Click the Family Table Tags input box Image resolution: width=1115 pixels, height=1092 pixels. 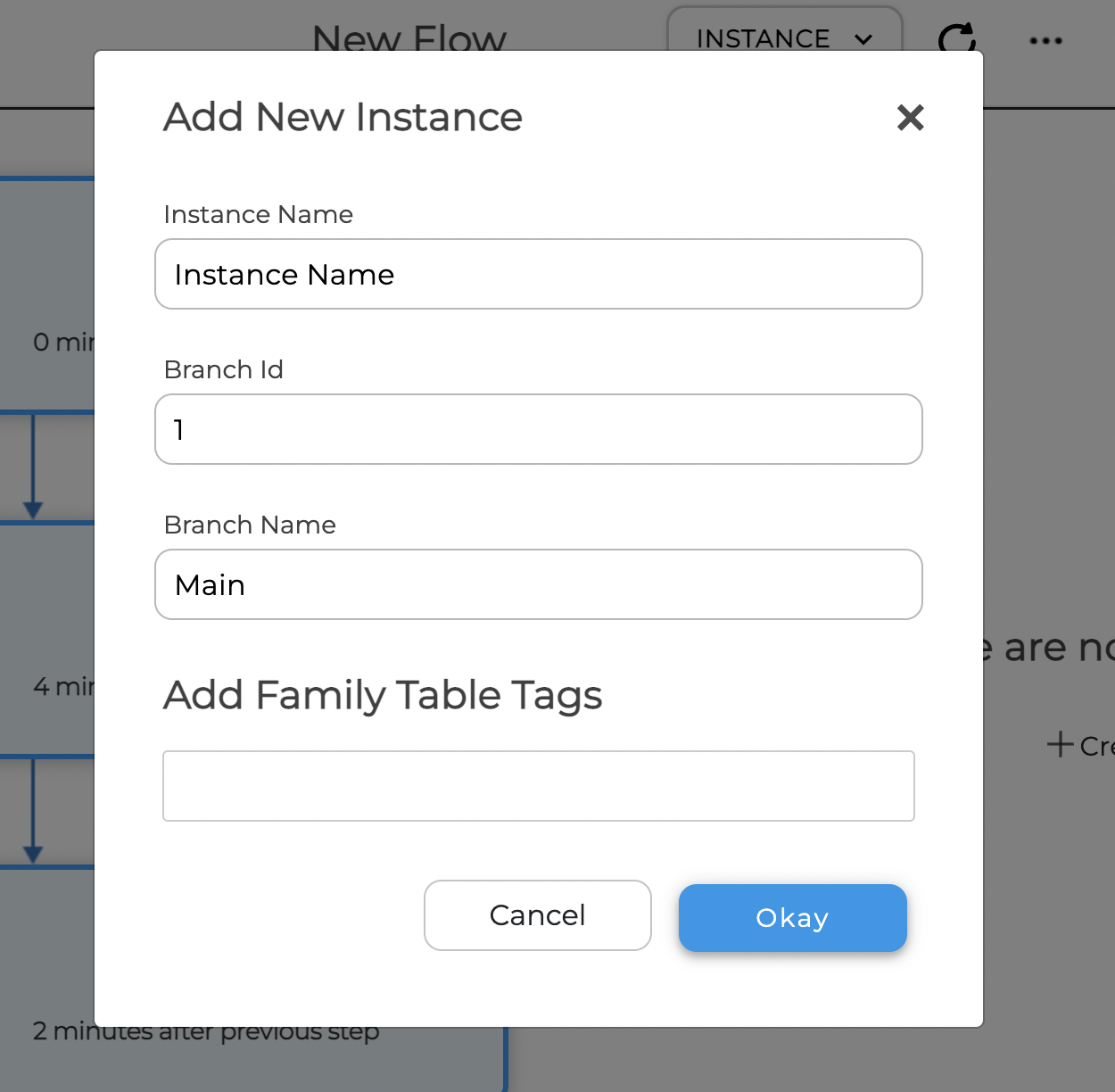539,786
